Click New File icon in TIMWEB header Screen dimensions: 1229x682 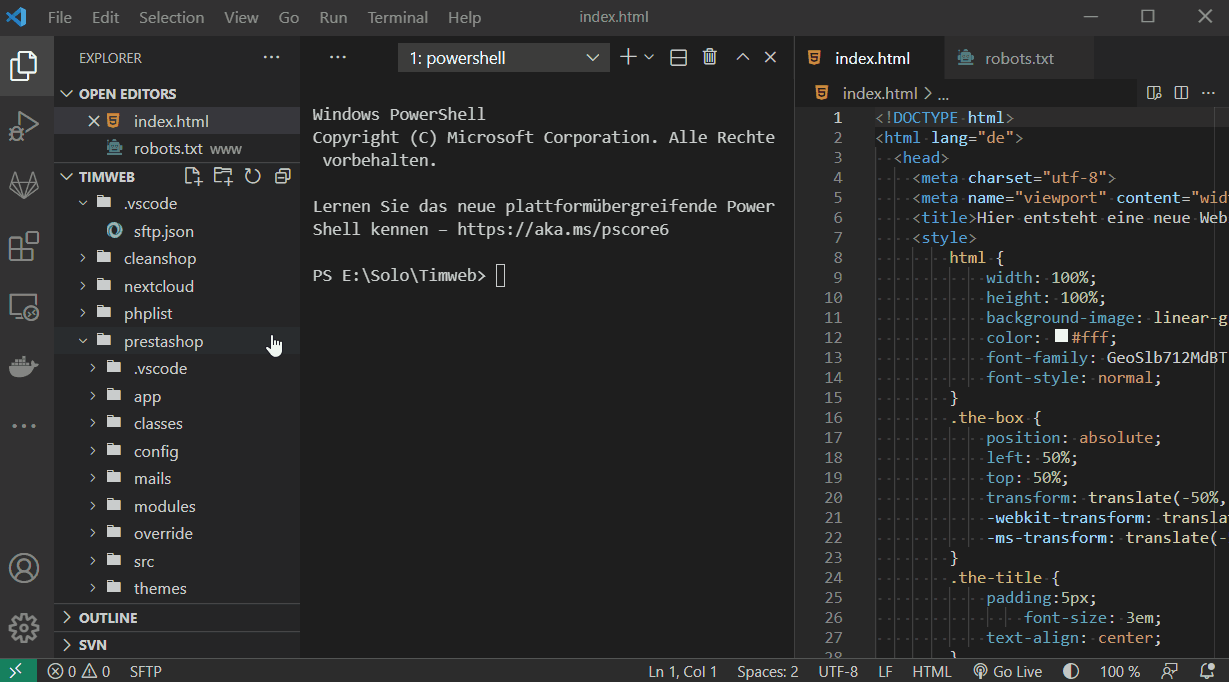click(193, 176)
